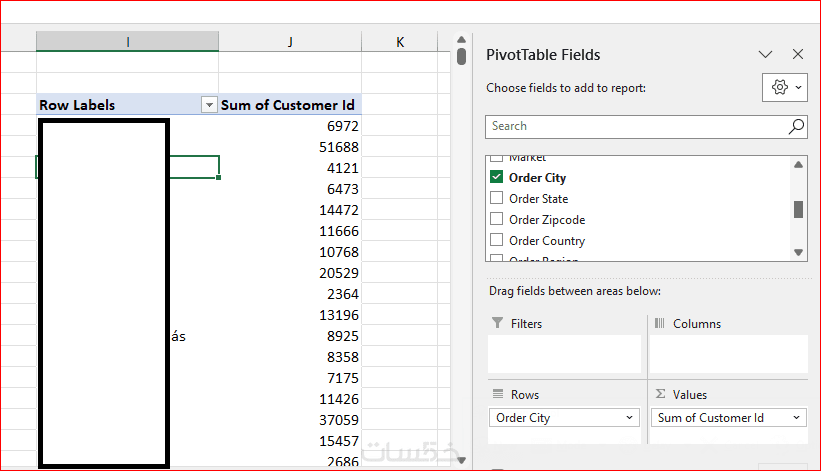Select column J header
The width and height of the screenshot is (821, 471).
[x=290, y=41]
